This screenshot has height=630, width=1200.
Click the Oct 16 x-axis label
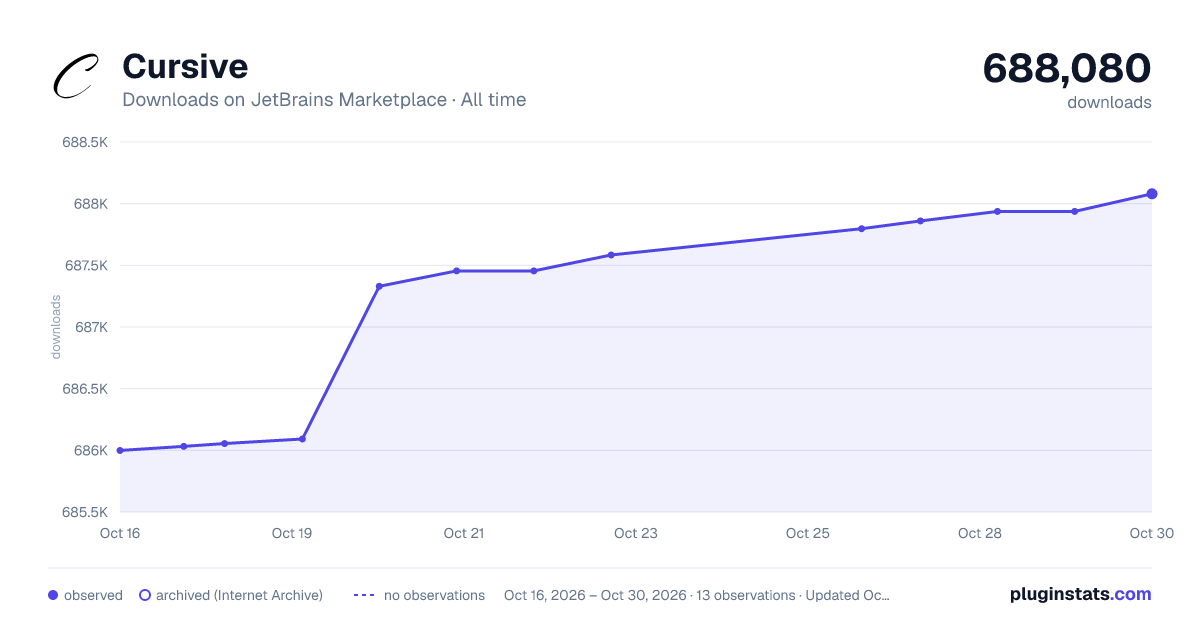(120, 533)
